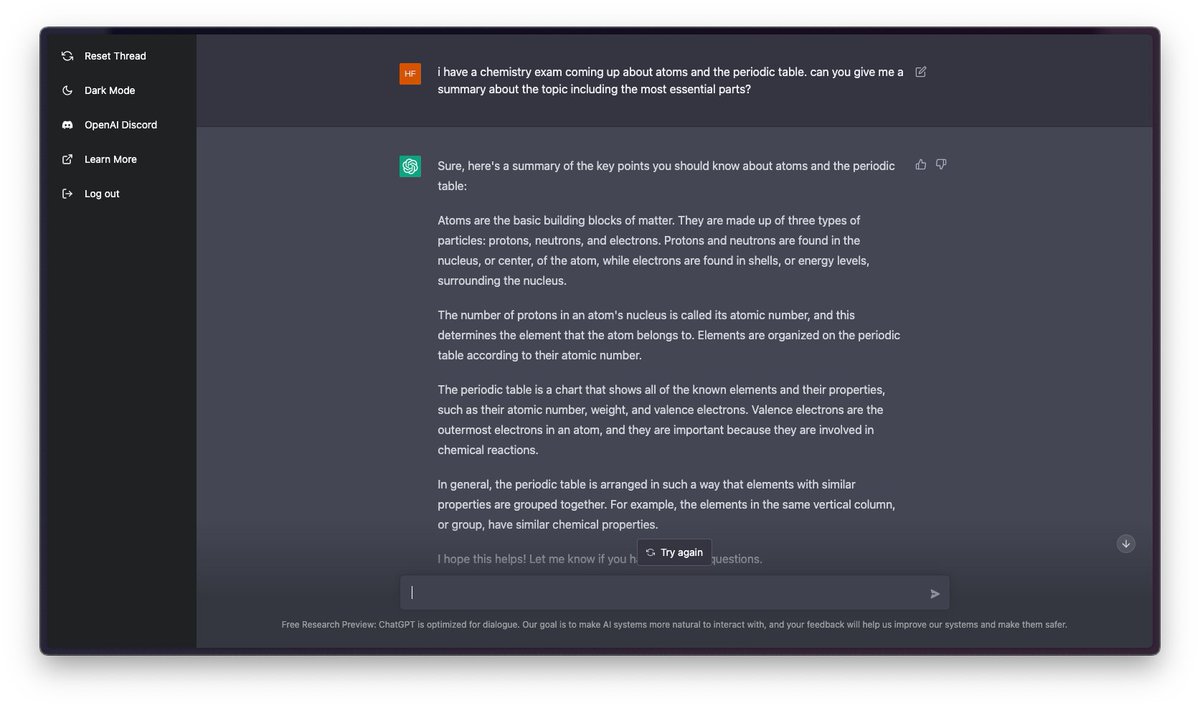Click the Log out arrow icon
Screen dimensions: 1200x708
(x=67, y=194)
